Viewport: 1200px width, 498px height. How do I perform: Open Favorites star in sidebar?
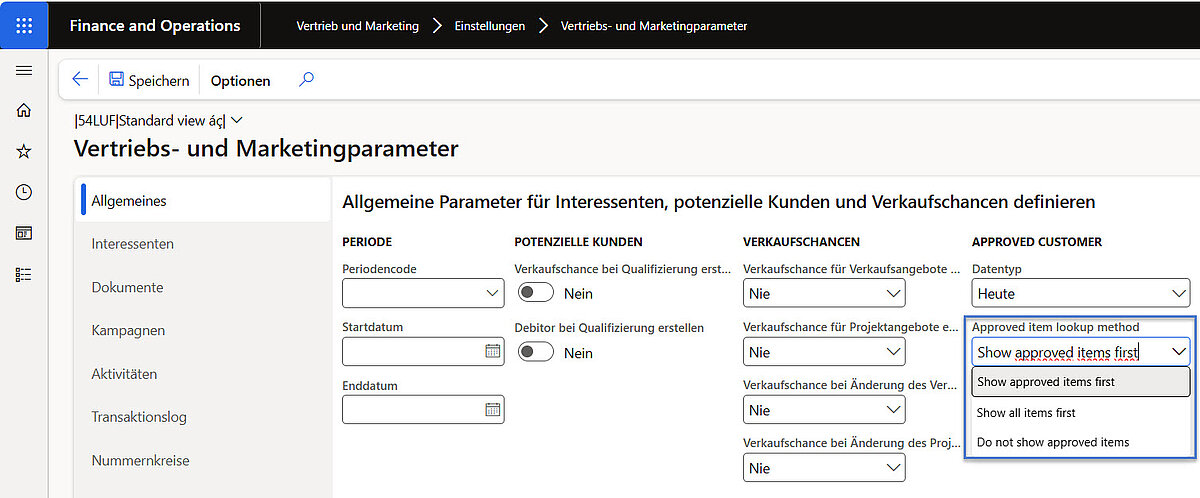(24, 152)
